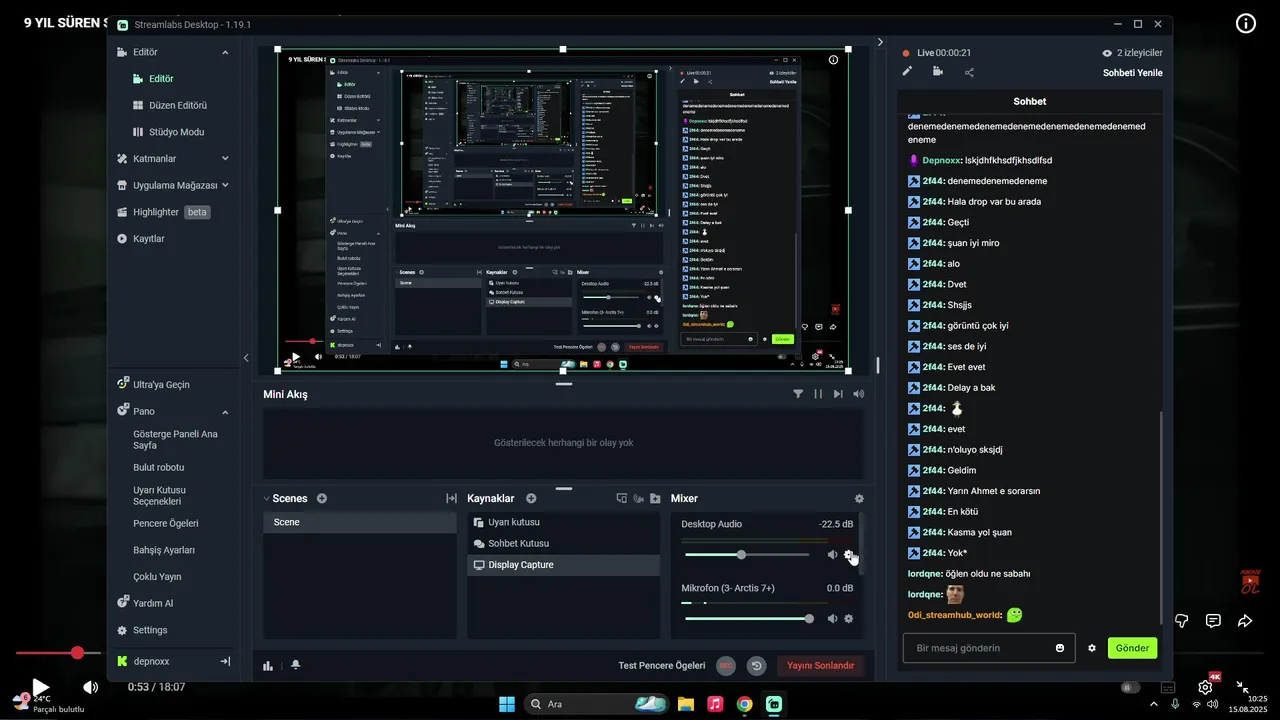The image size is (1280, 720).
Task: Click Yayını Sonlandır button
Action: 820,665
